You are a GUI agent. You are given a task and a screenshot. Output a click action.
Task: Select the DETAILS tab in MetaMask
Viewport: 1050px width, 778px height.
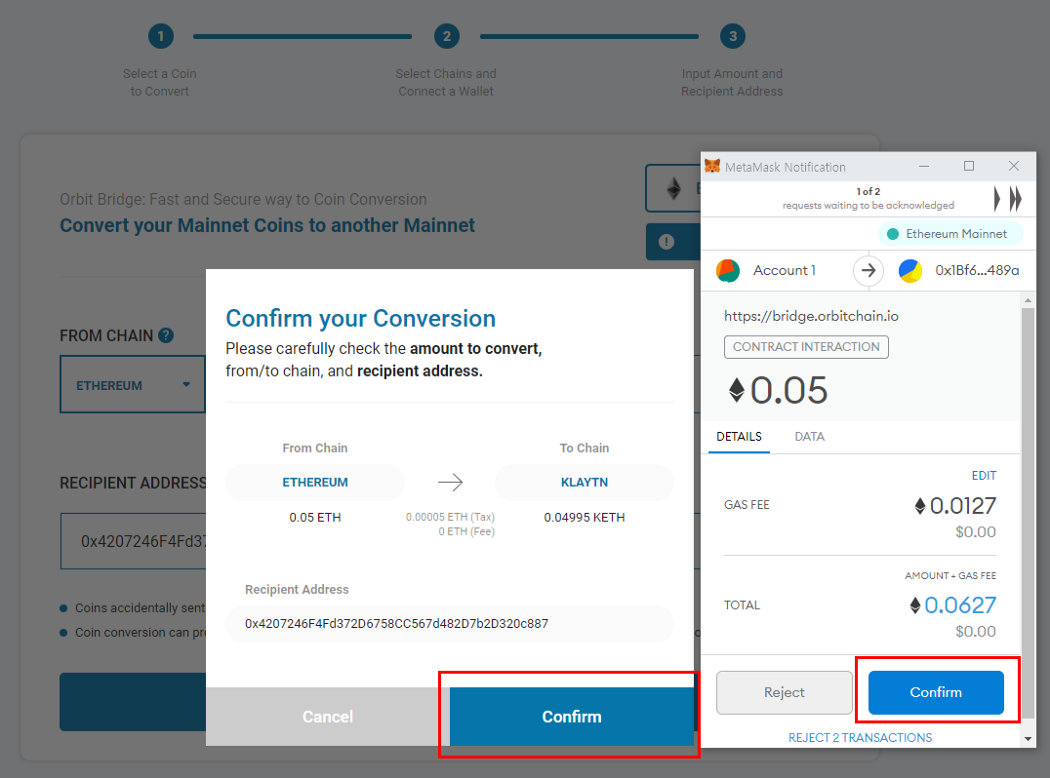739,437
